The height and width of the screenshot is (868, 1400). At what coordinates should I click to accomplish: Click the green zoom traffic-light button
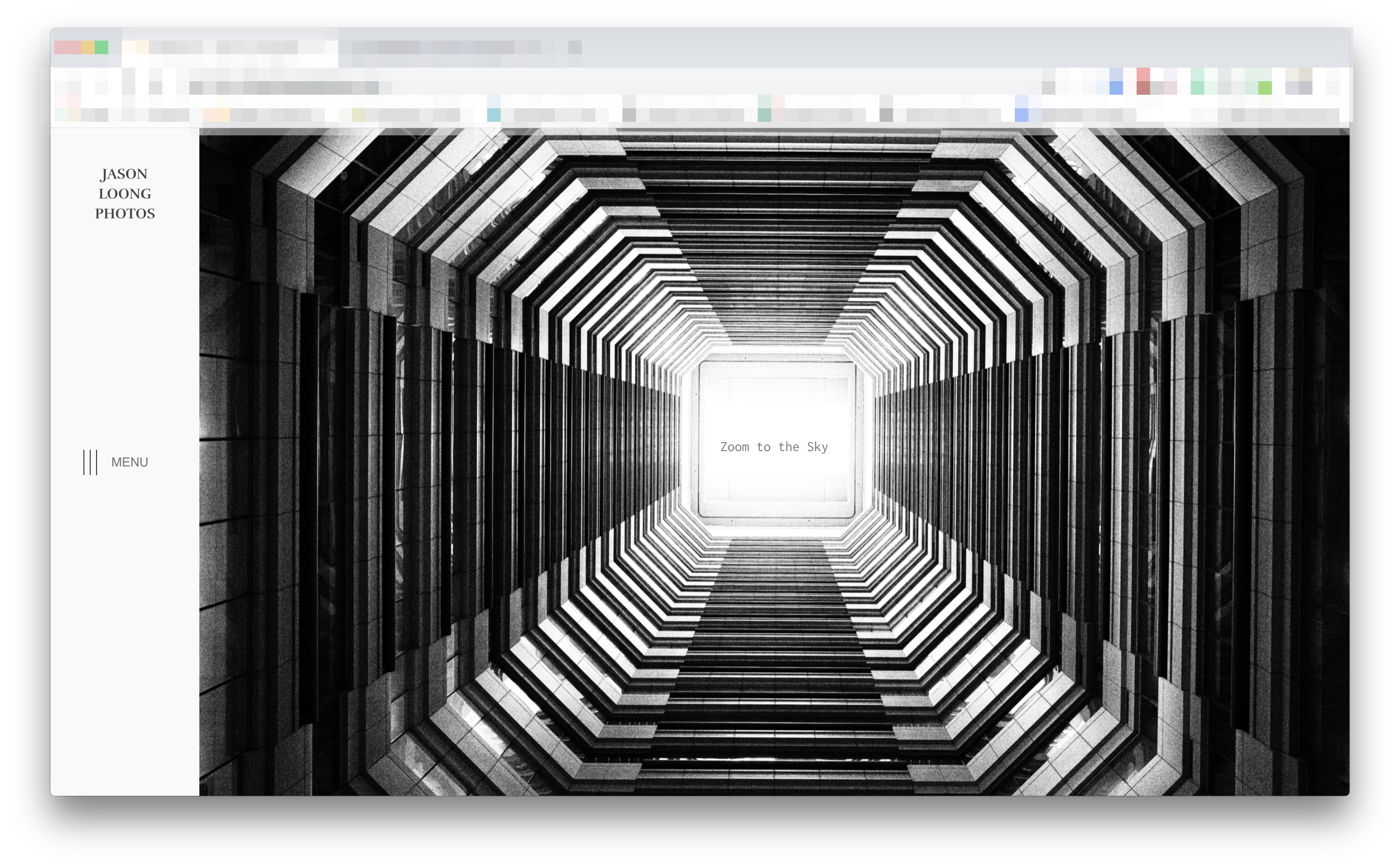point(102,47)
